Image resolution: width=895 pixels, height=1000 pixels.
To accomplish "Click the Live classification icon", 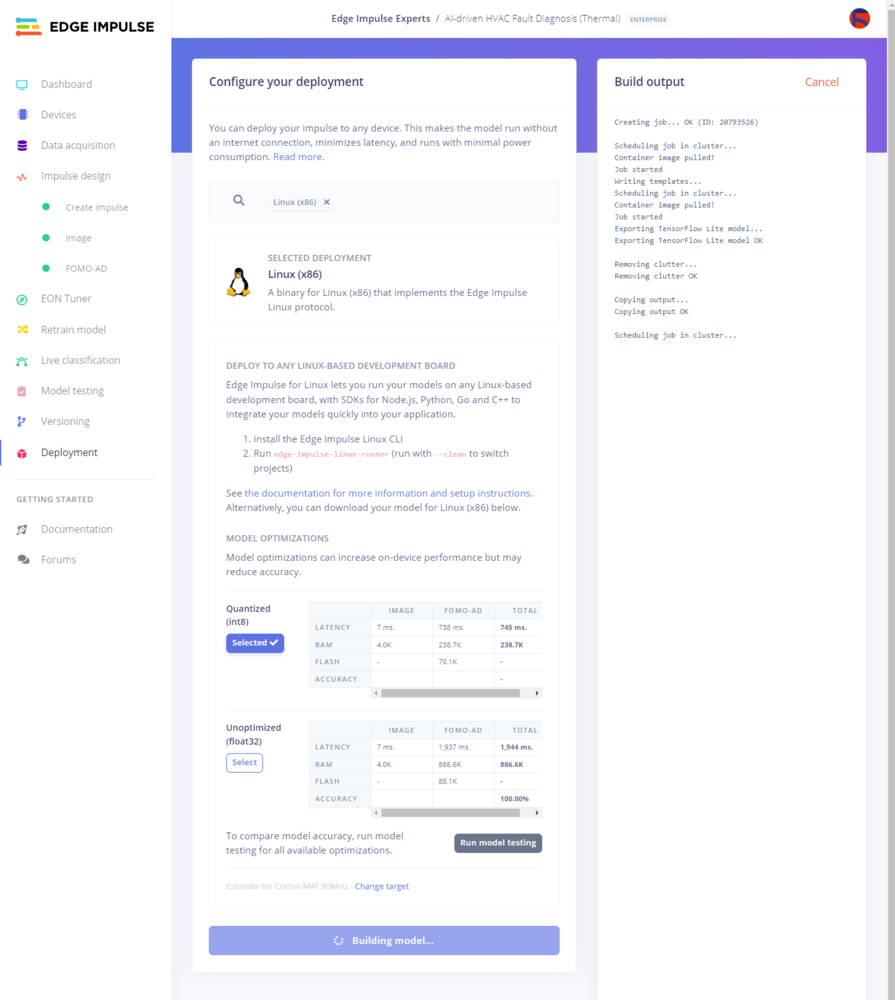I will click(x=22, y=361).
